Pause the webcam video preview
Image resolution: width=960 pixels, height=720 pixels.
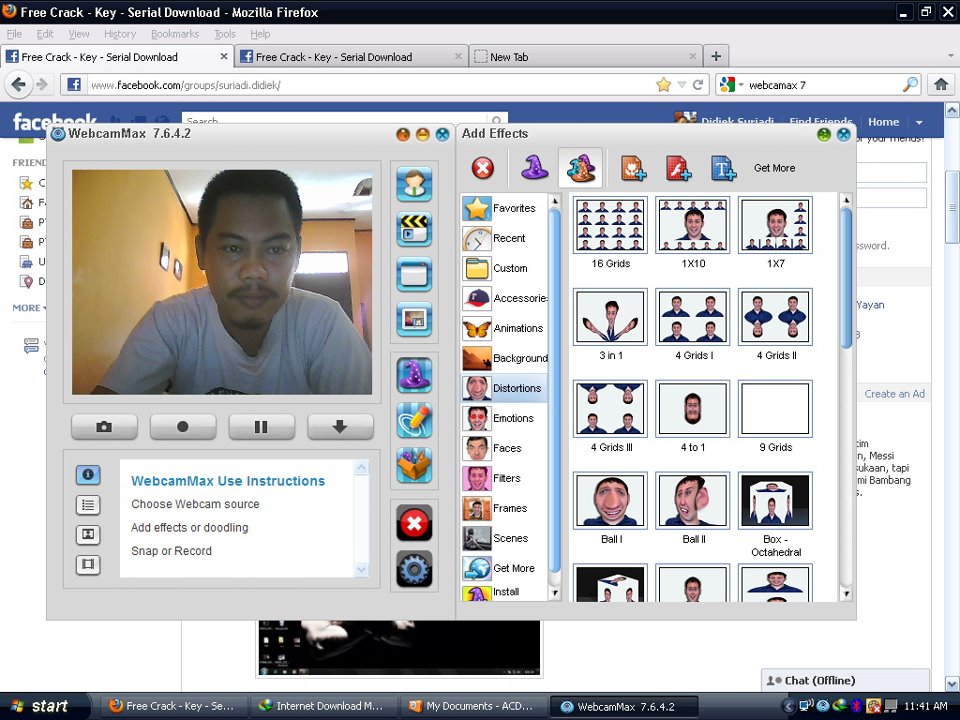pyautogui.click(x=261, y=427)
